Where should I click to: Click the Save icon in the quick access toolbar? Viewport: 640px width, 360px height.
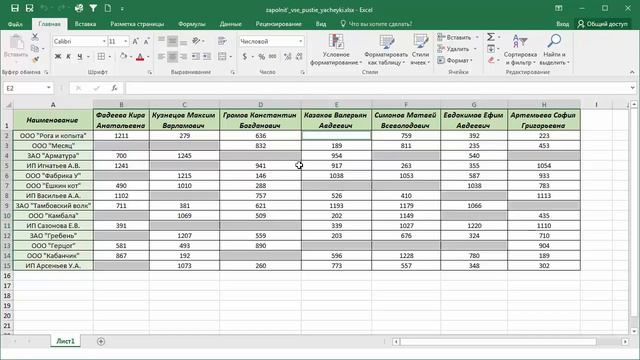pyautogui.click(x=15, y=8)
